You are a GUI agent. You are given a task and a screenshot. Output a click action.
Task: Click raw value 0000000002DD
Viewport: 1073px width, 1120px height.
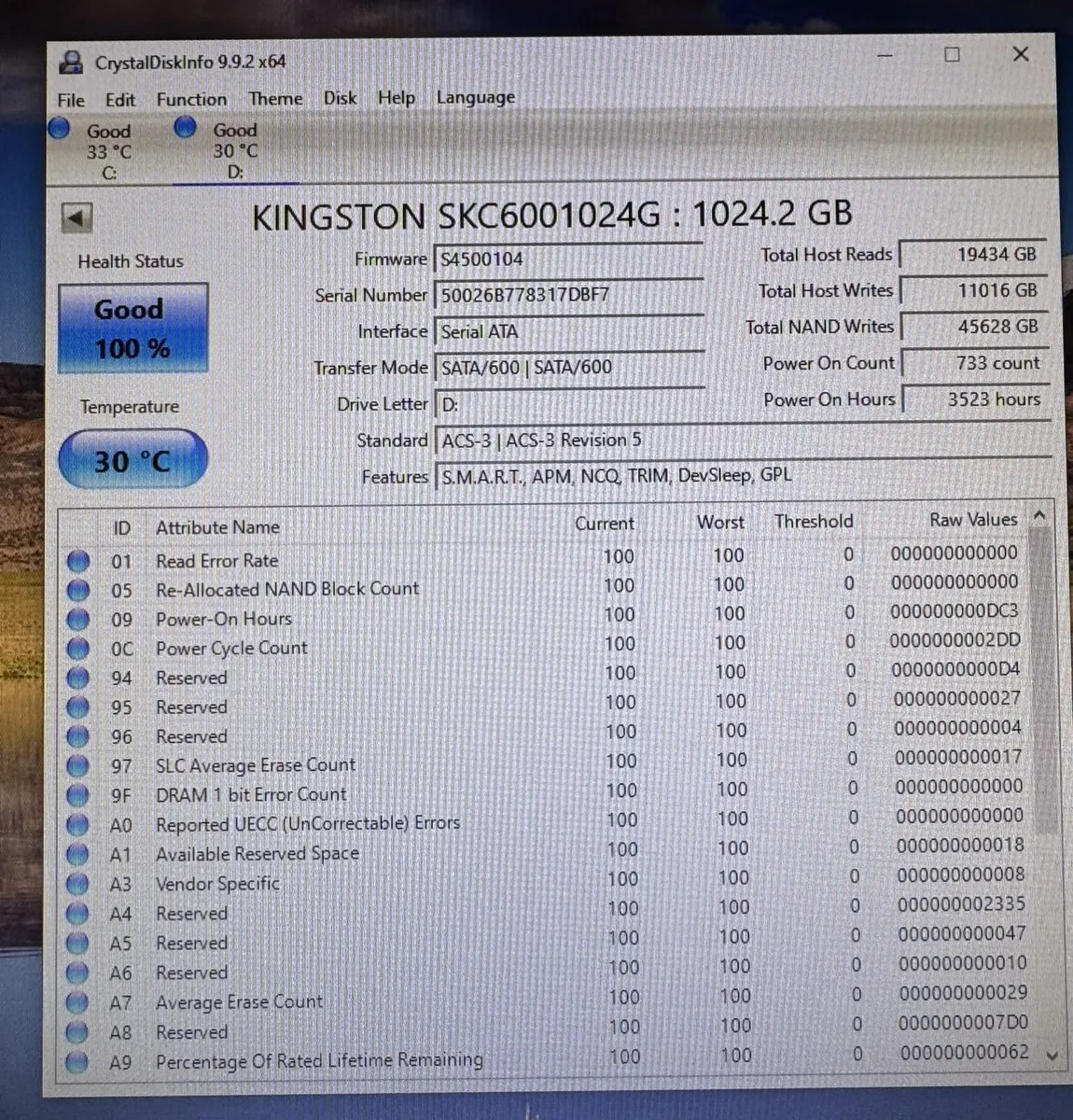955,640
